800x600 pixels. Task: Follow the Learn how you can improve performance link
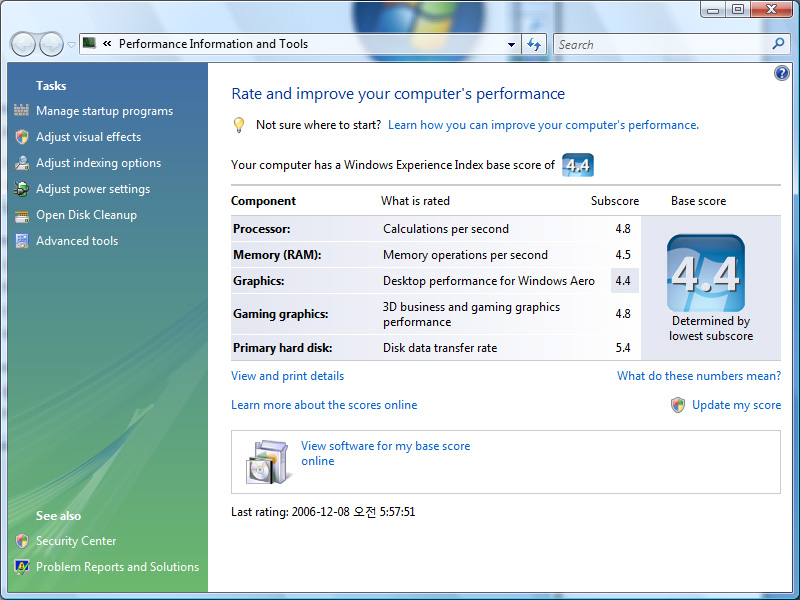543,125
